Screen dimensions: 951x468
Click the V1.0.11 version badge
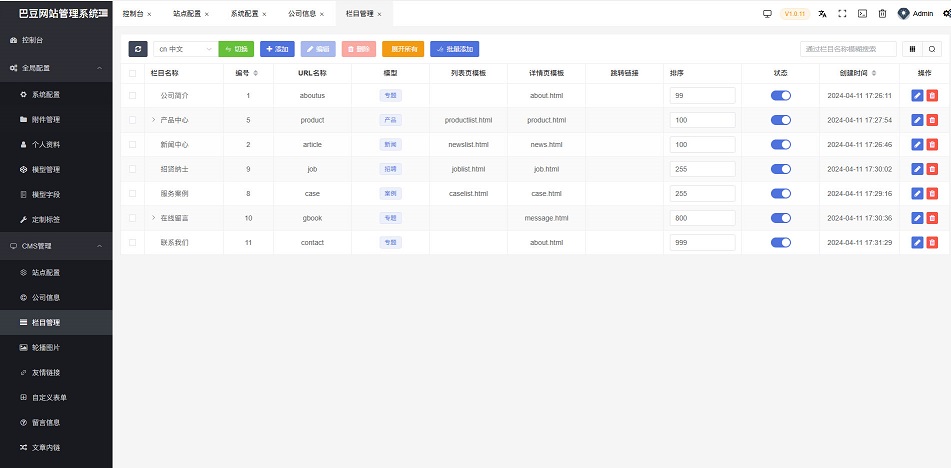point(795,13)
